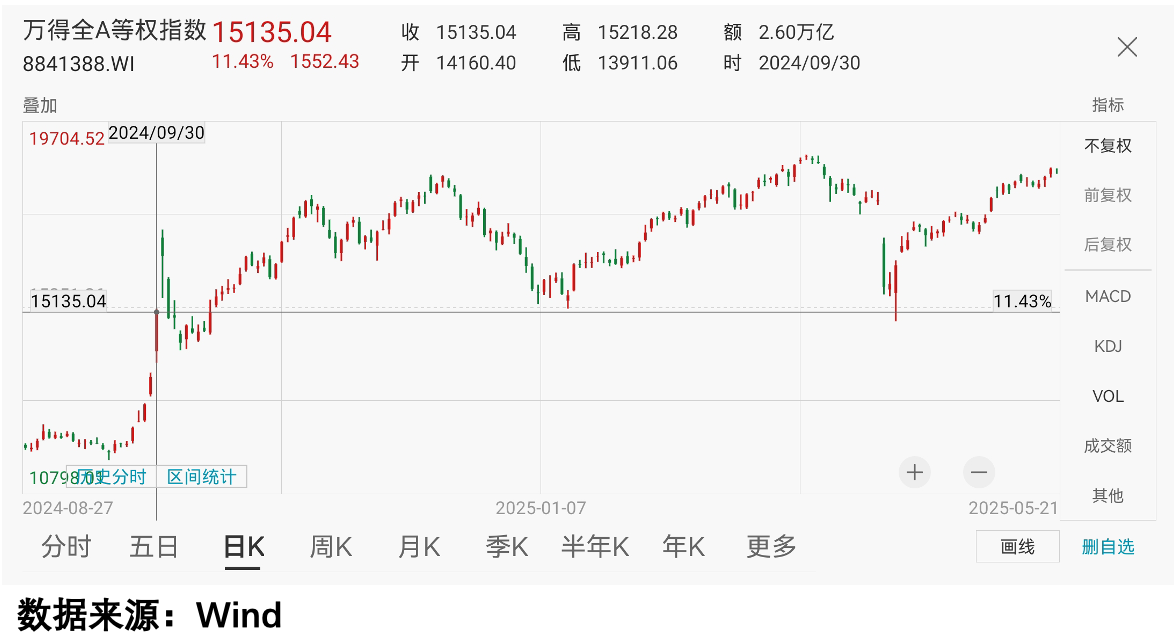Show the MACD indicator

pyautogui.click(x=1108, y=297)
